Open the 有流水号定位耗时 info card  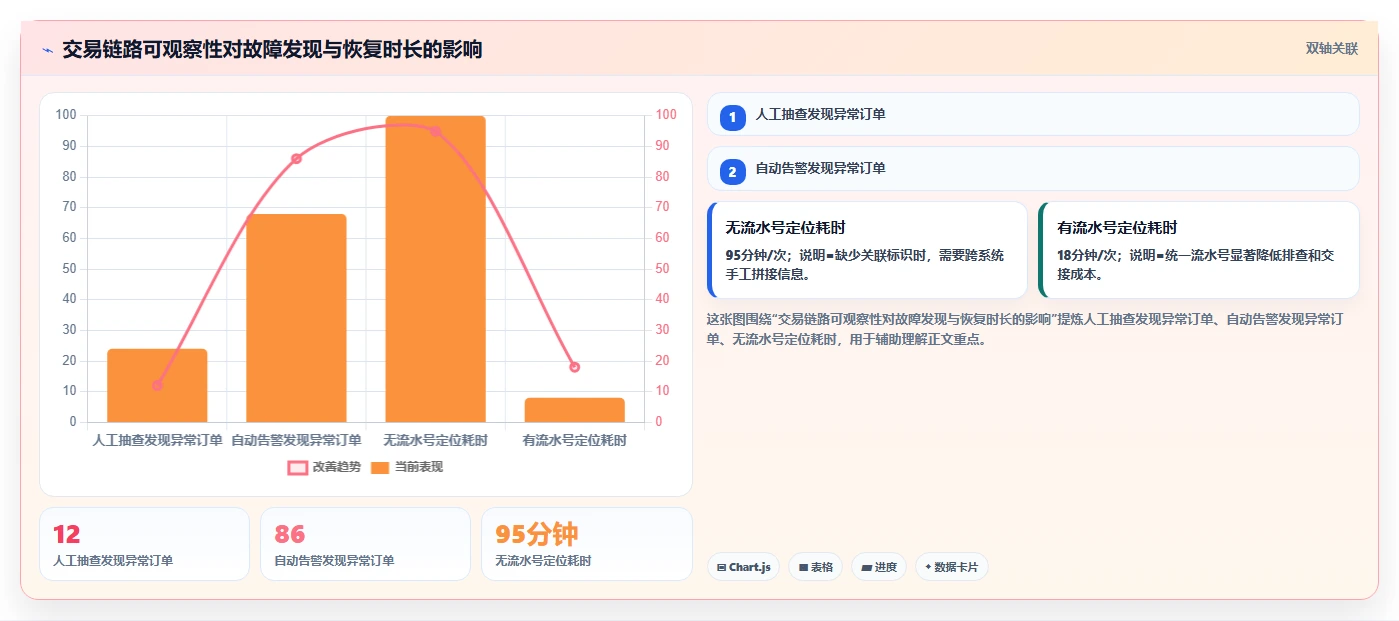coord(1199,250)
